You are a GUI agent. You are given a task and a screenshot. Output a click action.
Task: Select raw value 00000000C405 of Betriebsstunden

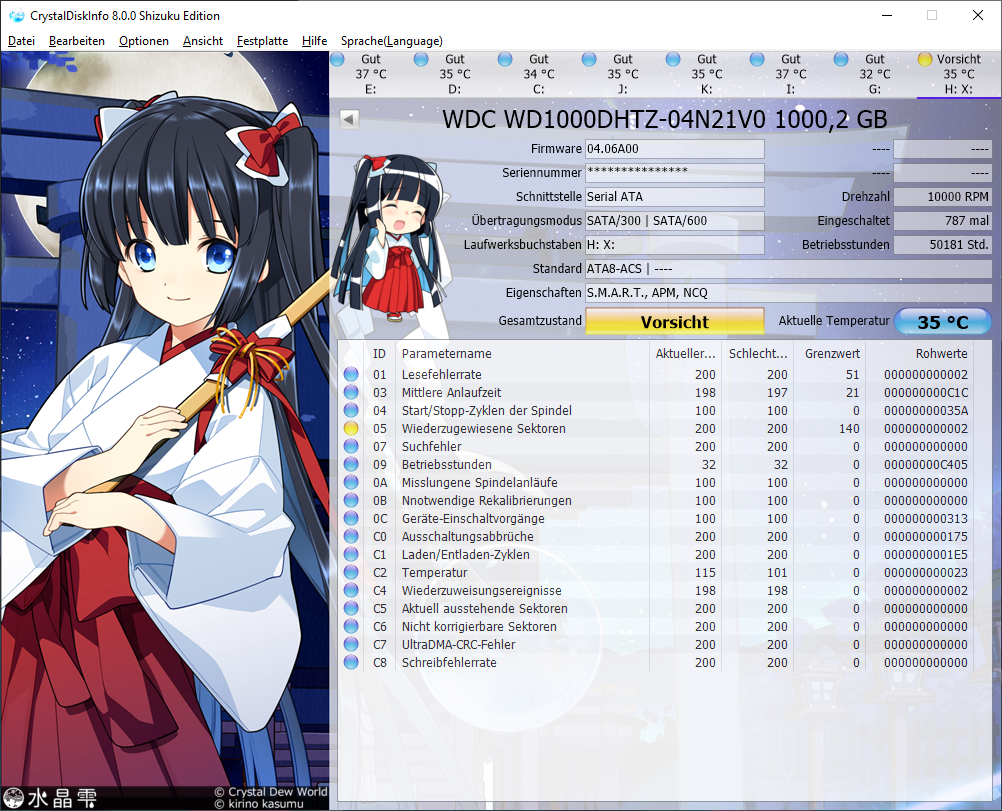pos(926,465)
